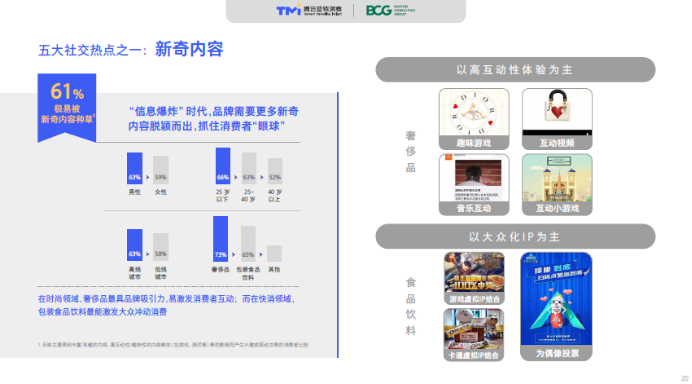The height and width of the screenshot is (384, 692).
Task: Click the 以高互动性体验为主 pill header
Action: point(515,70)
